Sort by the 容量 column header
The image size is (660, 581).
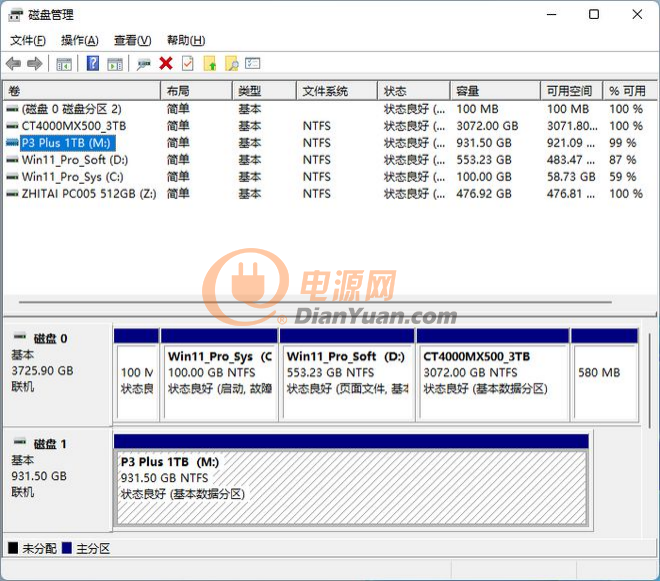click(x=497, y=91)
